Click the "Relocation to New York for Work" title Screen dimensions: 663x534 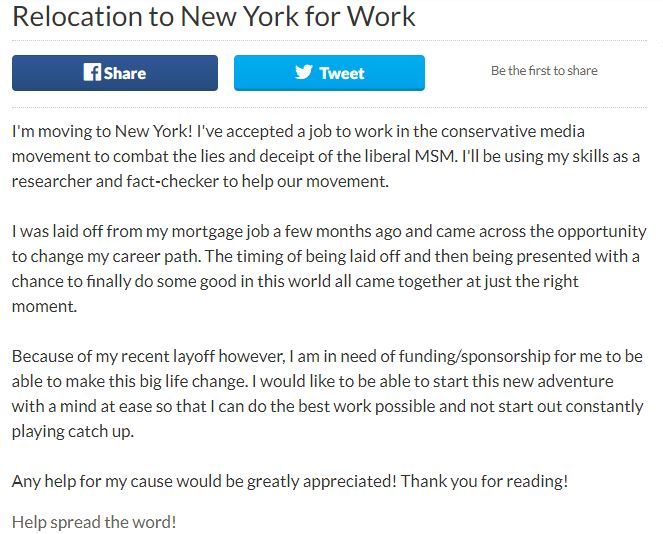point(214,17)
